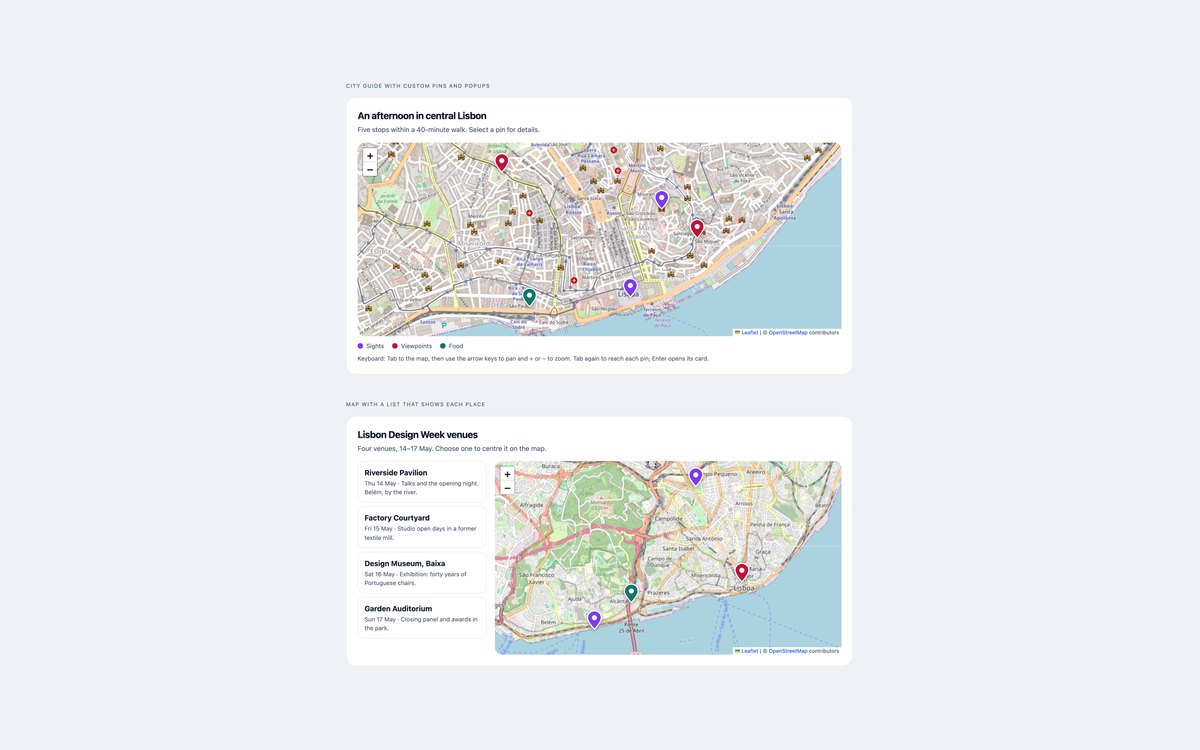The width and height of the screenshot is (1200, 750).
Task: Click the heading 'Lisbon Design Week venues'
Action: (418, 435)
